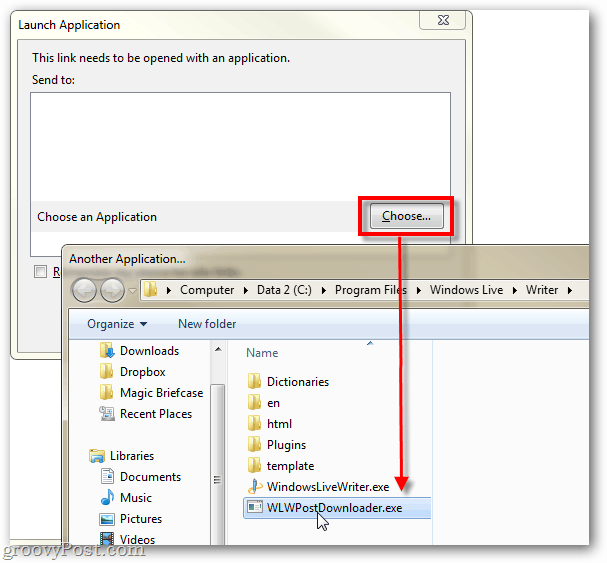Select Writer breadcrumb segment
The height and width of the screenshot is (563, 607).
(x=542, y=290)
